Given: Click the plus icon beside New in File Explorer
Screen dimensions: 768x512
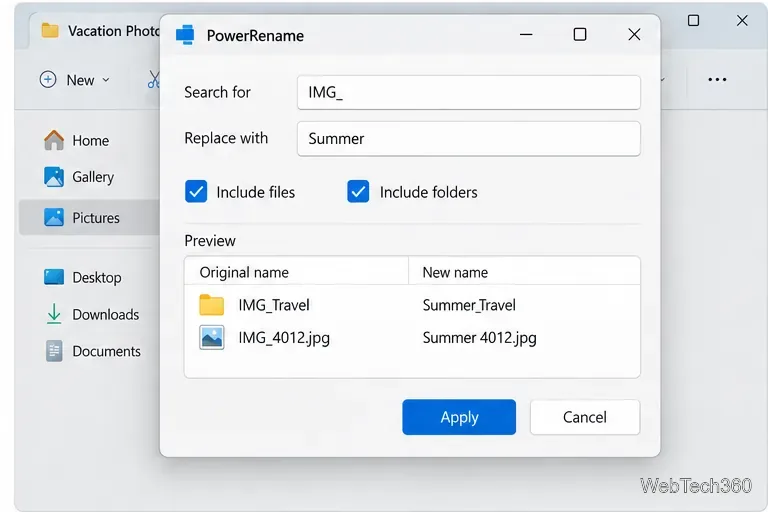Looking at the screenshot, I should [x=48, y=79].
